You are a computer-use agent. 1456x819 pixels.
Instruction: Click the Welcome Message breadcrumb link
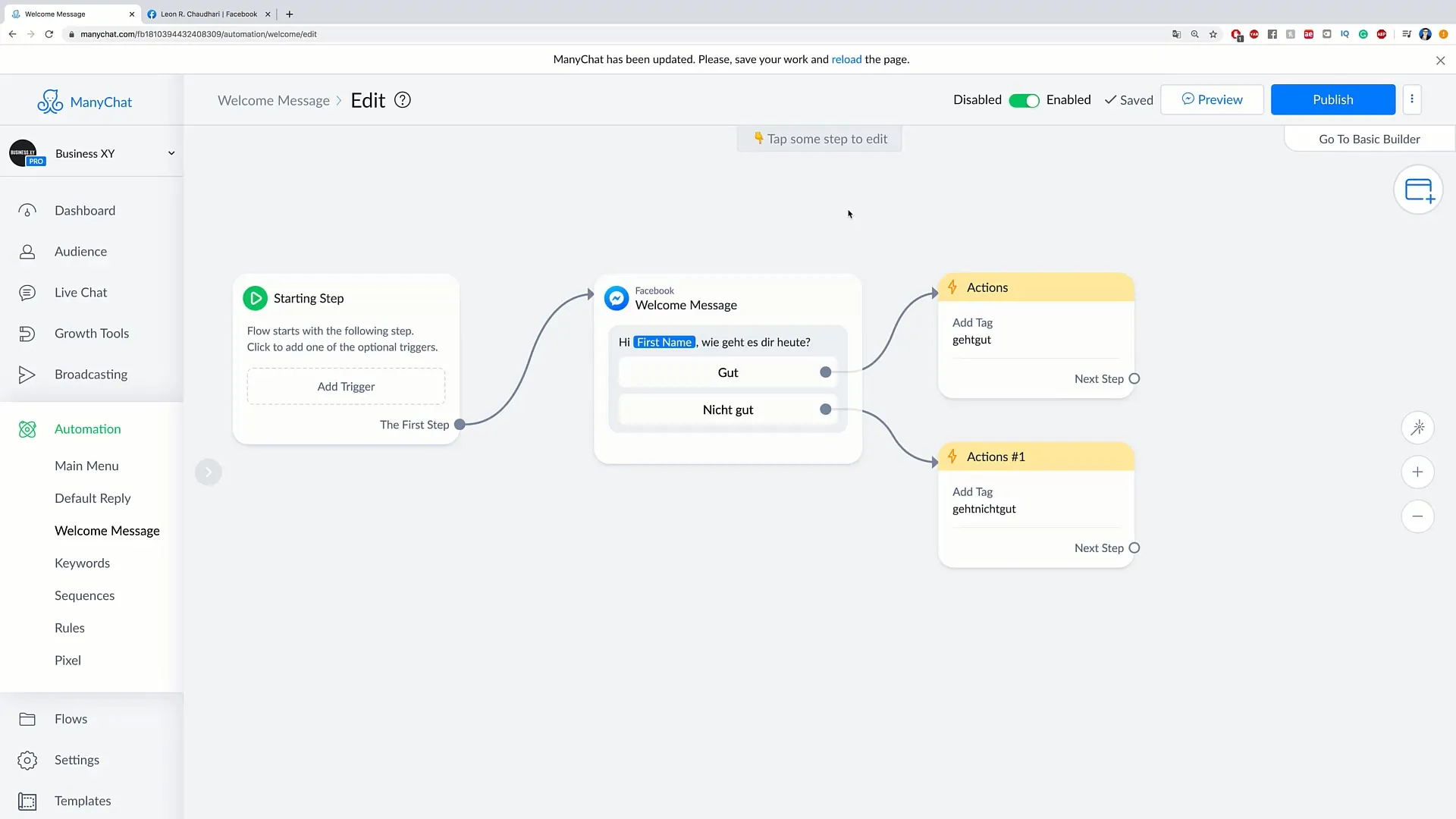pos(274,99)
